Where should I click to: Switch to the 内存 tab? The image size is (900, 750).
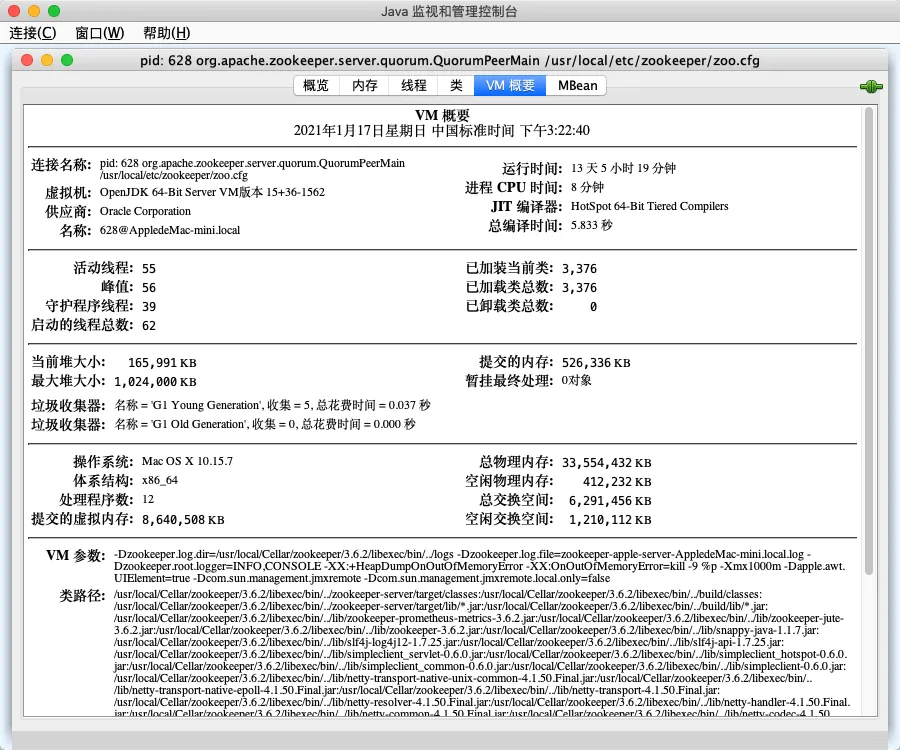pos(364,86)
